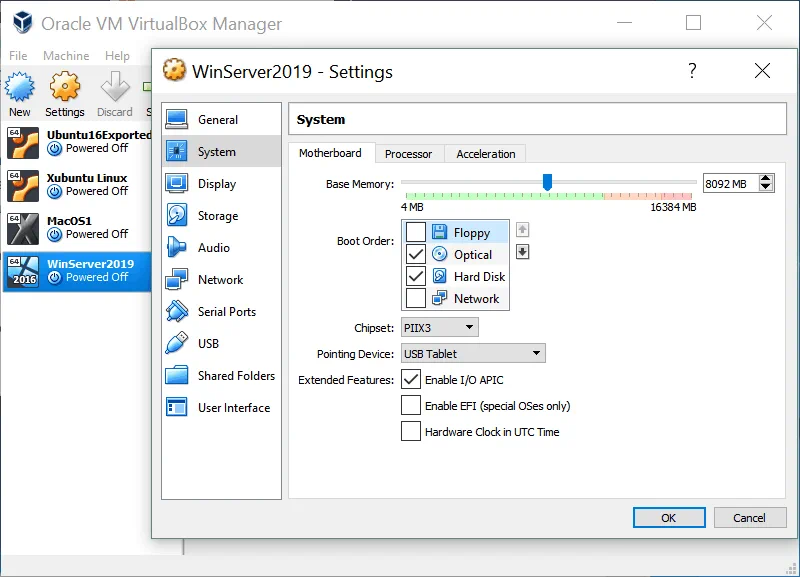Click the Serial Ports icon
This screenshot has height=577, width=800.
pyautogui.click(x=177, y=311)
